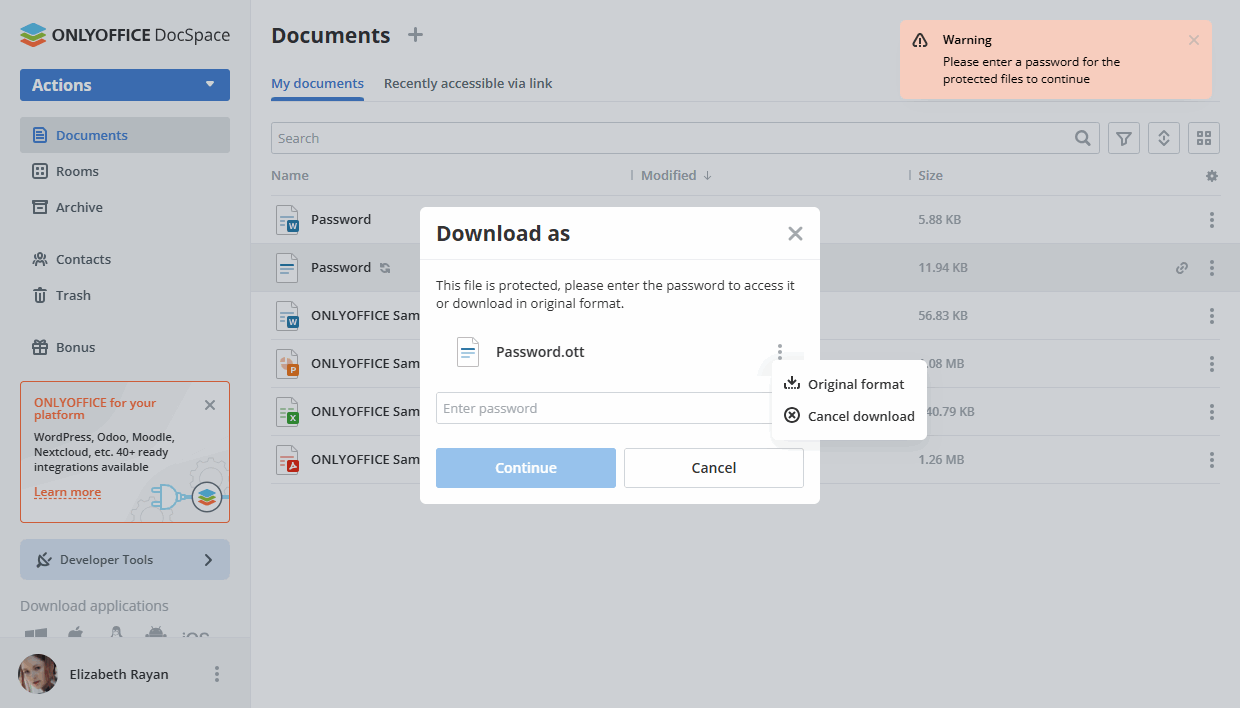The image size is (1240, 708).
Task: Click the Continue button
Action: point(526,468)
